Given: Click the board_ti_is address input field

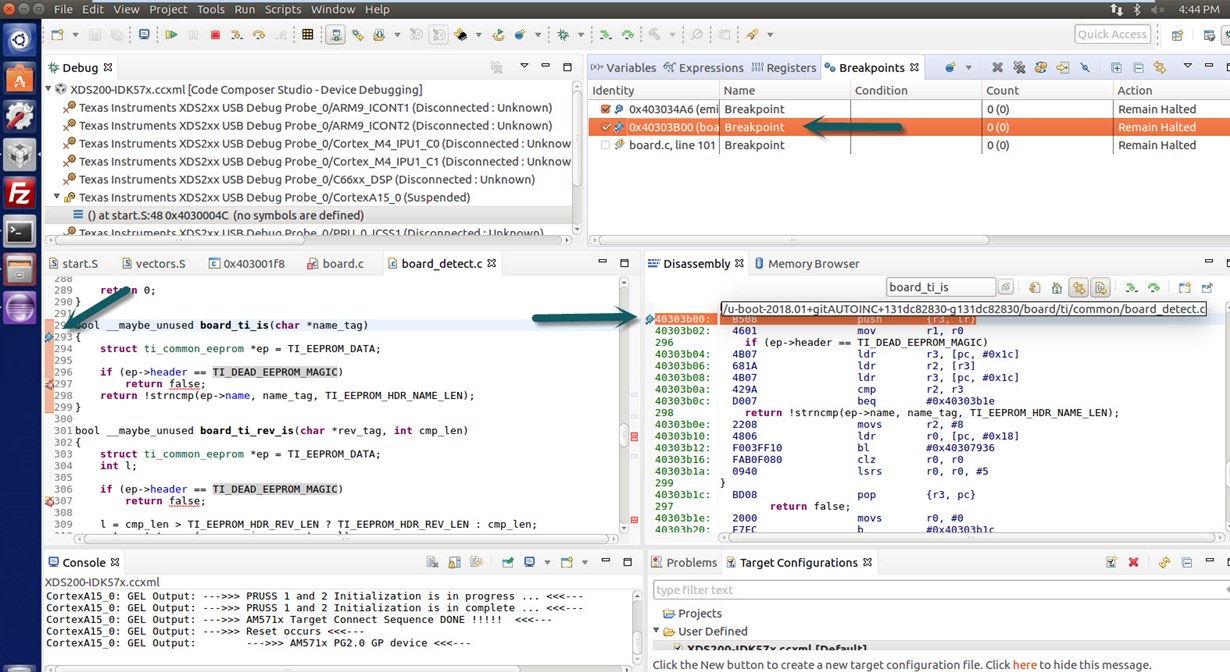Looking at the screenshot, I should coord(940,288).
